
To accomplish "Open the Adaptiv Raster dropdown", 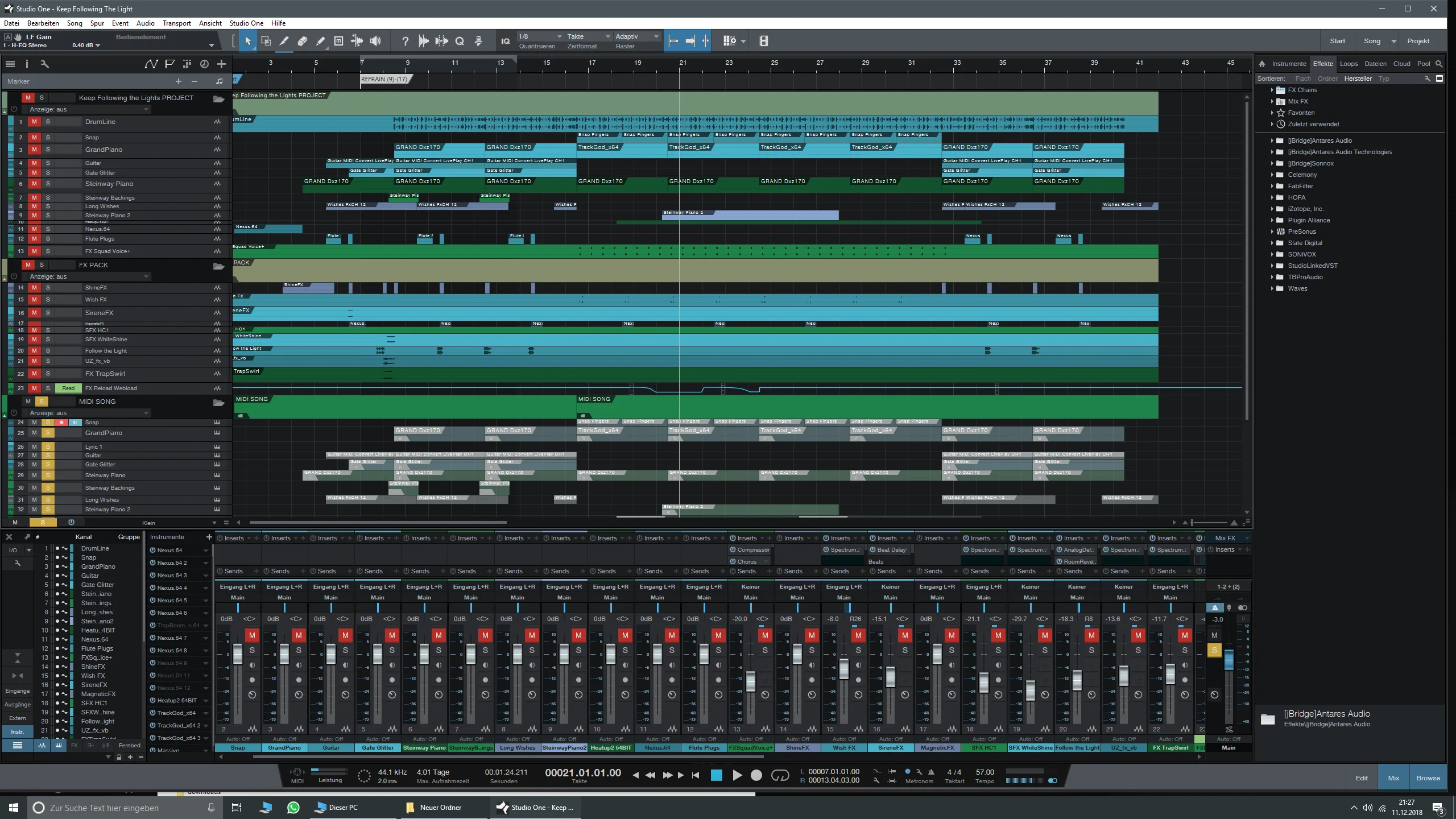I will tap(637, 36).
